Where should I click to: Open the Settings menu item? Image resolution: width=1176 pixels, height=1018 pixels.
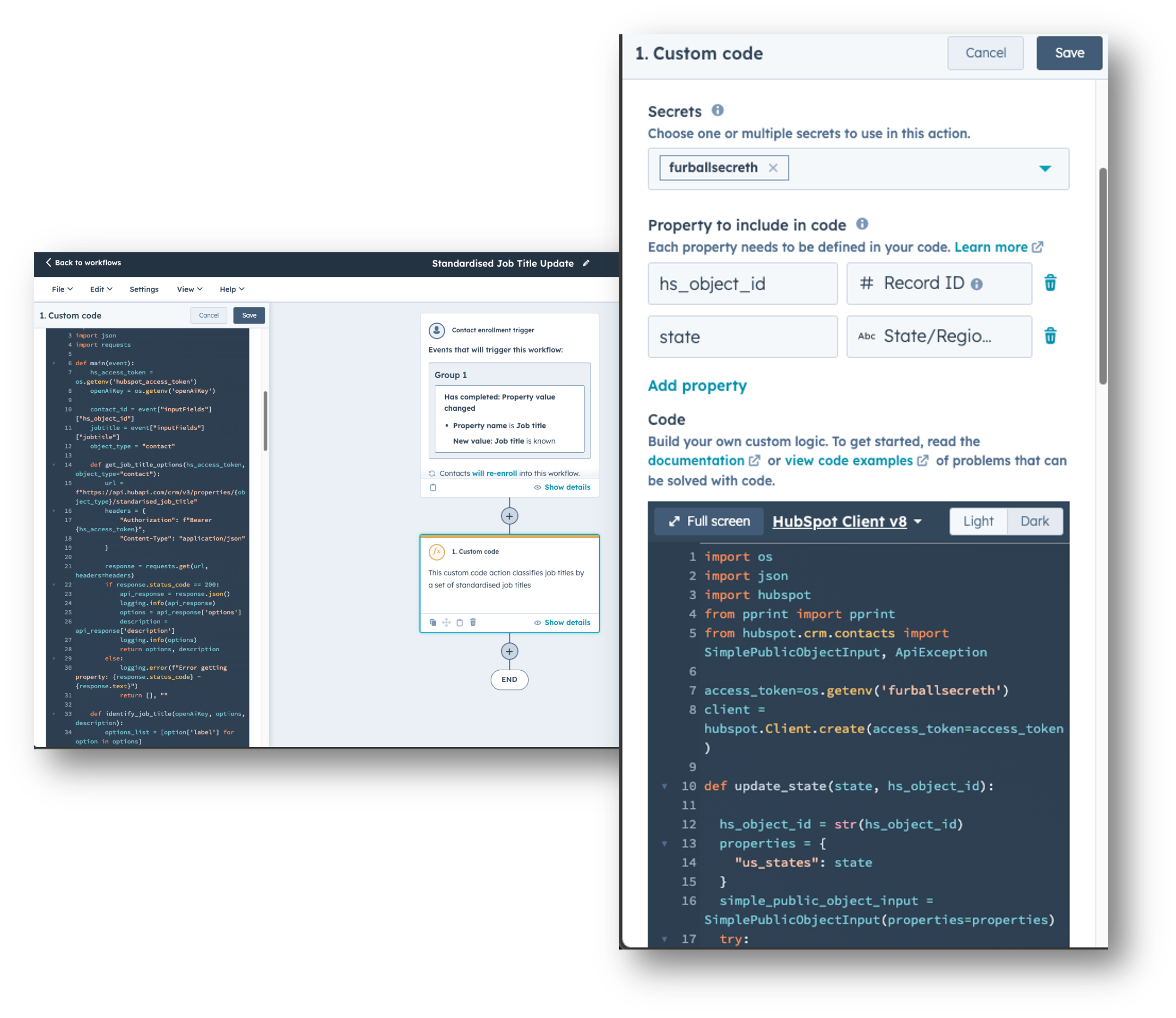(144, 289)
